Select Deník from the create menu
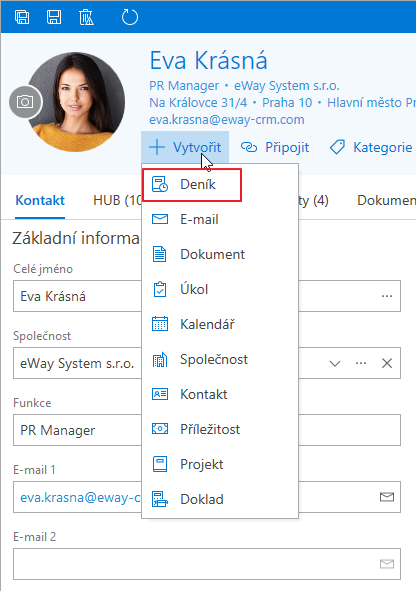Viewport: 416px width, 591px height. point(192,185)
